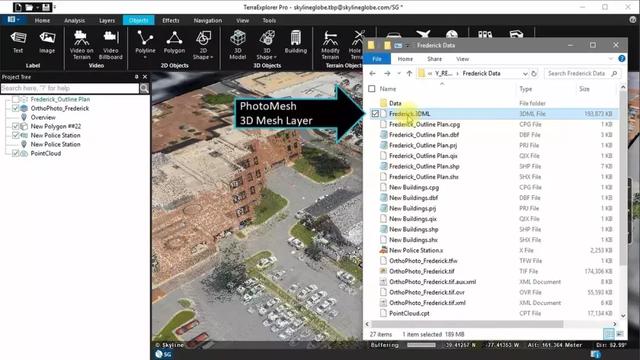Click the 3D Model object icon
Screen dimensions: 640x360
[238, 45]
